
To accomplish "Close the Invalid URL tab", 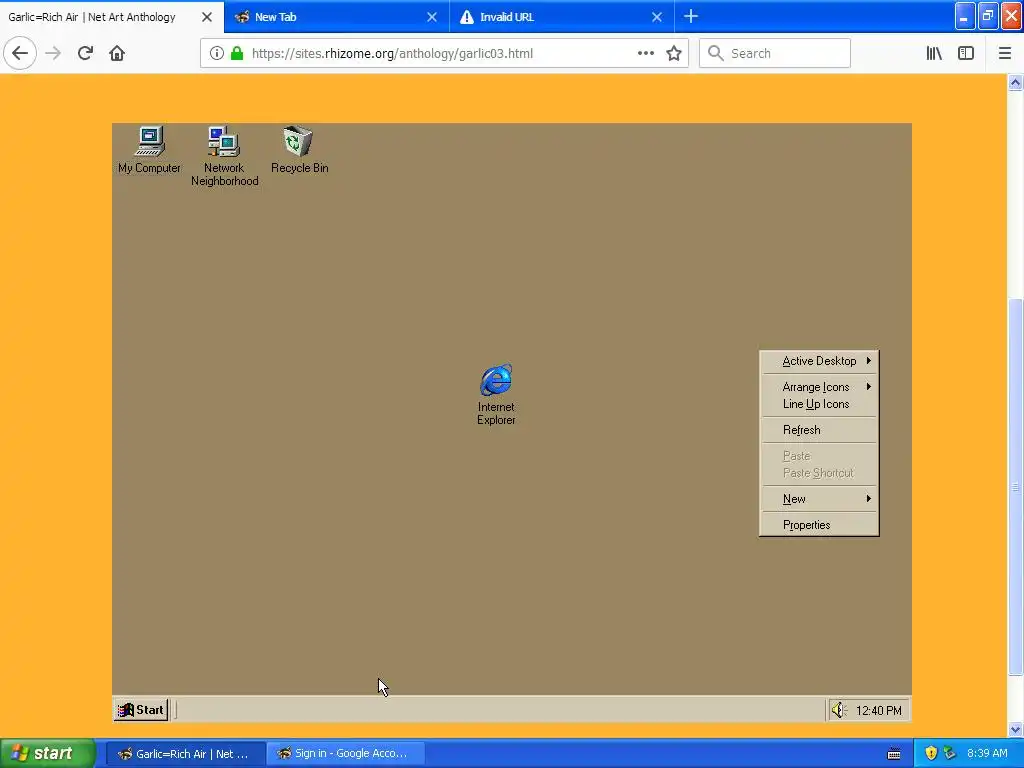I will click(657, 17).
